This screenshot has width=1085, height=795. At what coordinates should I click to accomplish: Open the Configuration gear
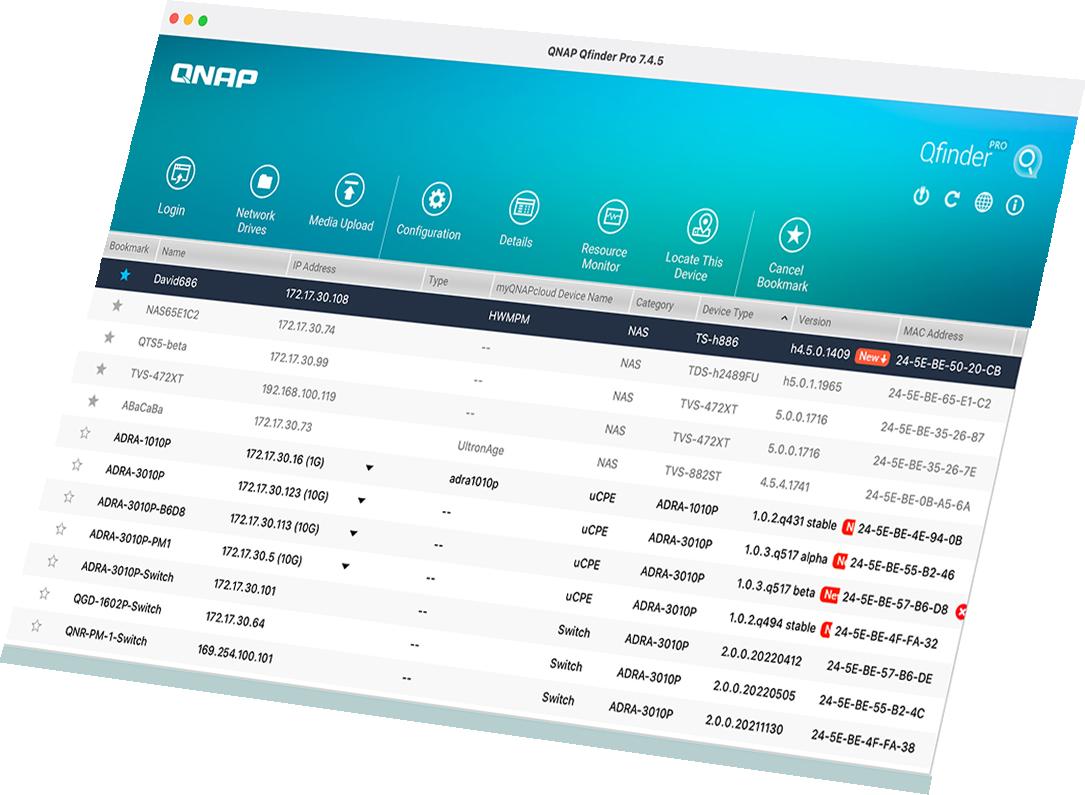432,210
